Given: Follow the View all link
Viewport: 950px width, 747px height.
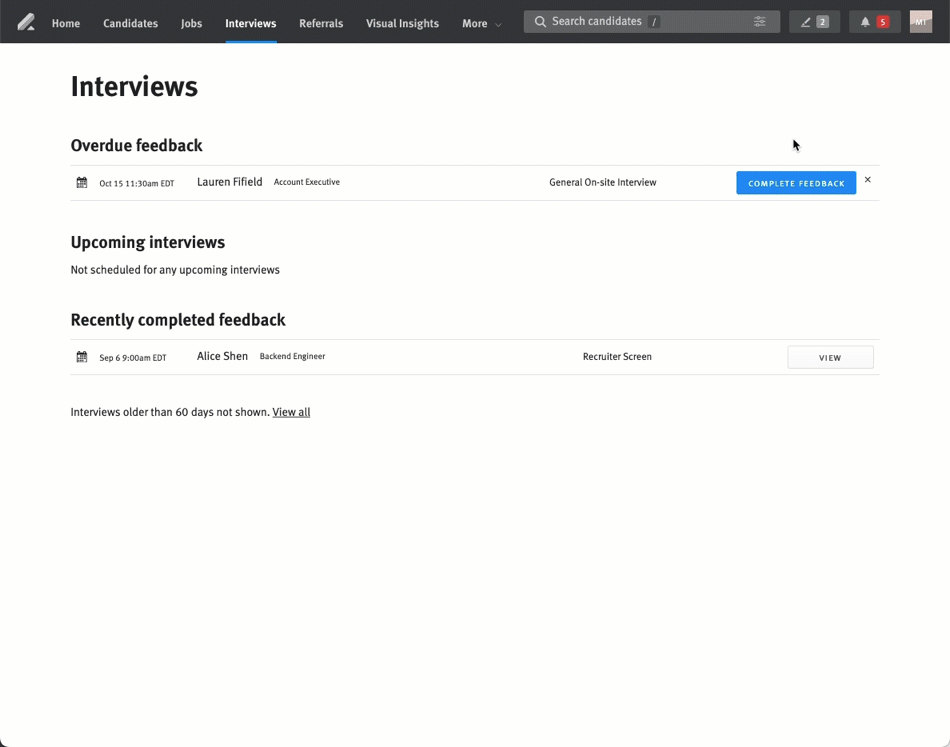Looking at the screenshot, I should click(x=291, y=412).
